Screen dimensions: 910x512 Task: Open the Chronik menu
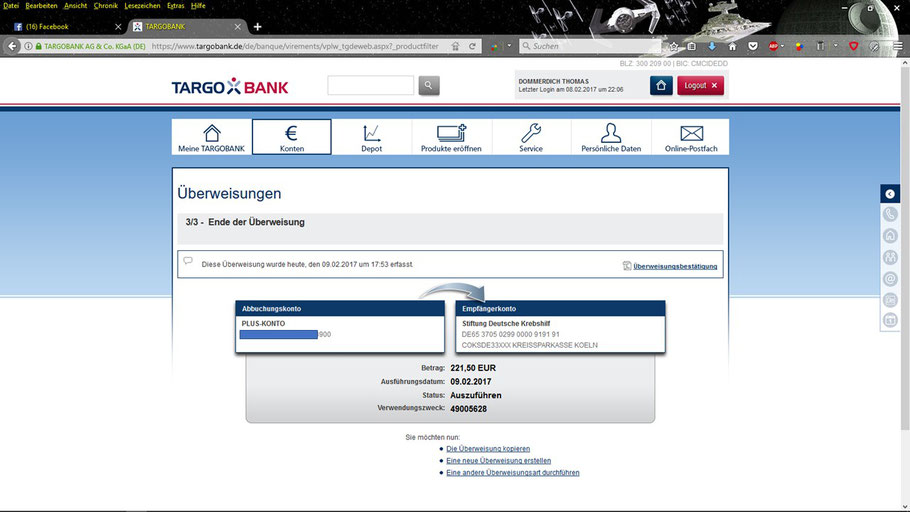(106, 6)
